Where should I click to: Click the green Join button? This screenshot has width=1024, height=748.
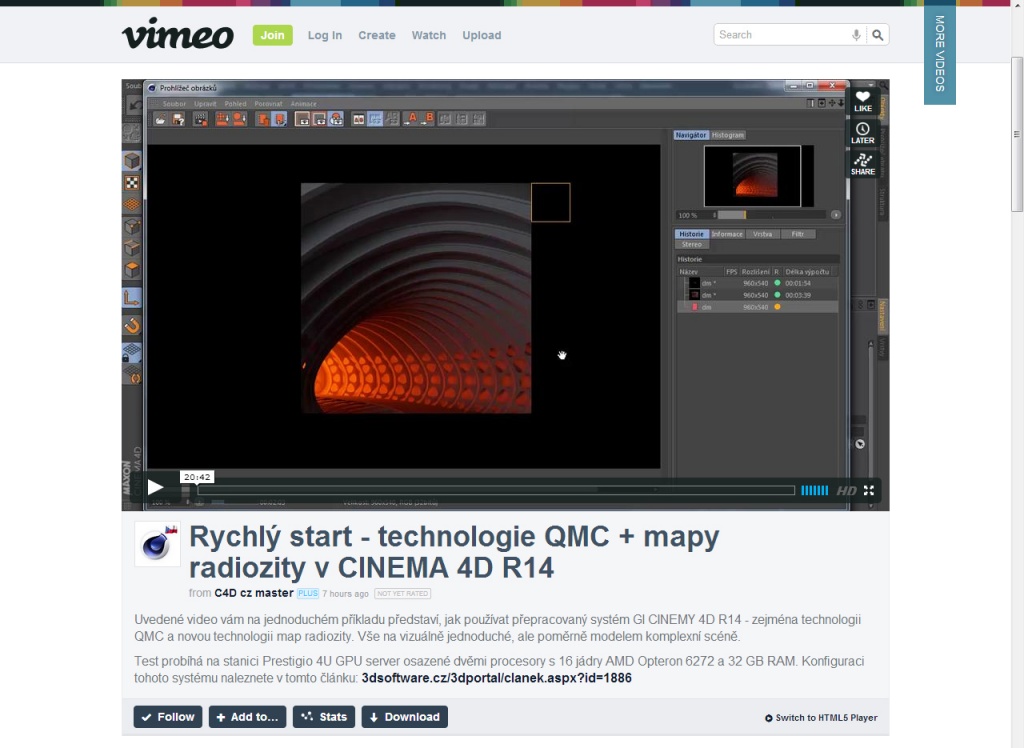tap(272, 35)
